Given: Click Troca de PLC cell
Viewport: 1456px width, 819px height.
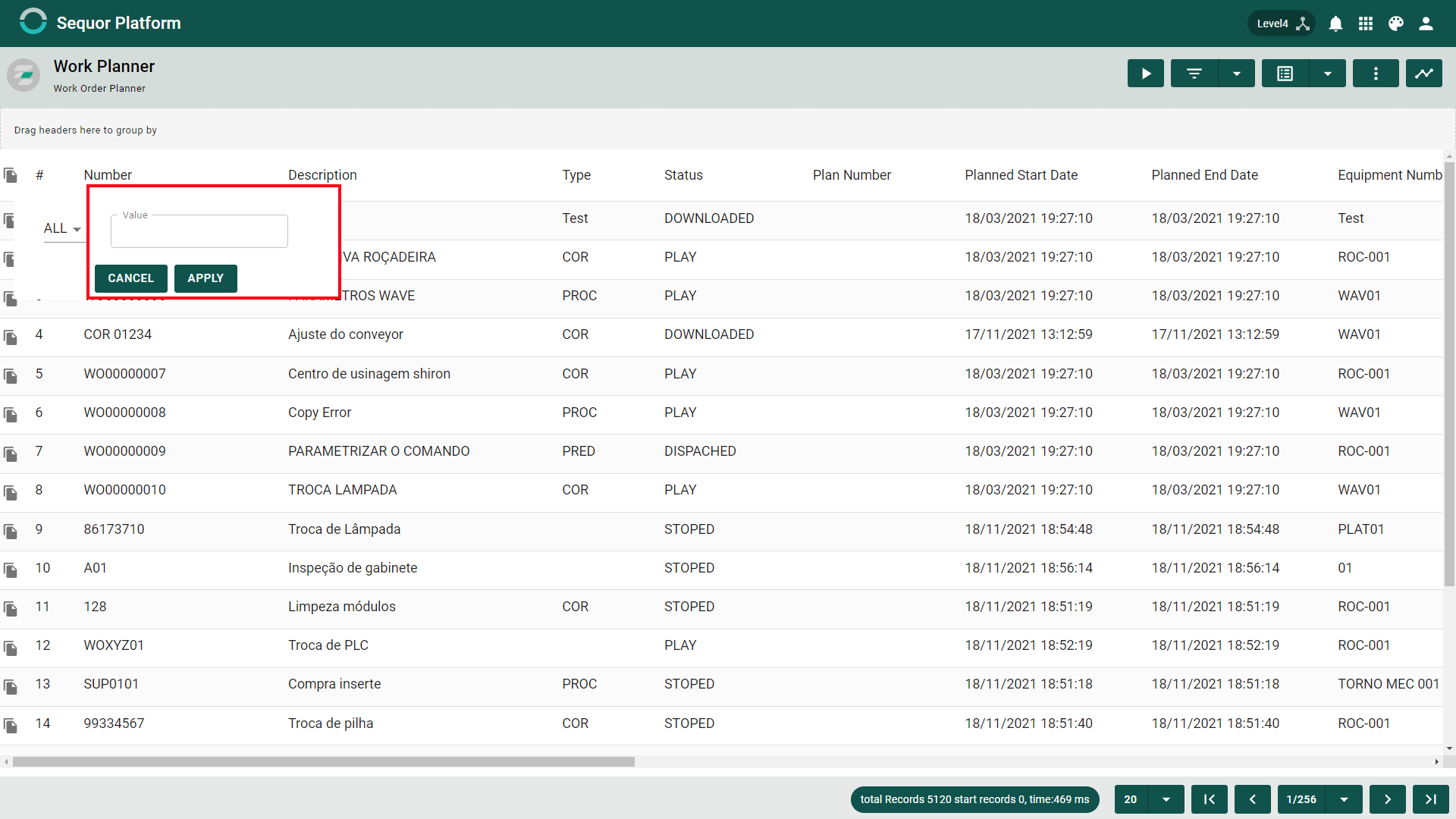Looking at the screenshot, I should (x=328, y=645).
